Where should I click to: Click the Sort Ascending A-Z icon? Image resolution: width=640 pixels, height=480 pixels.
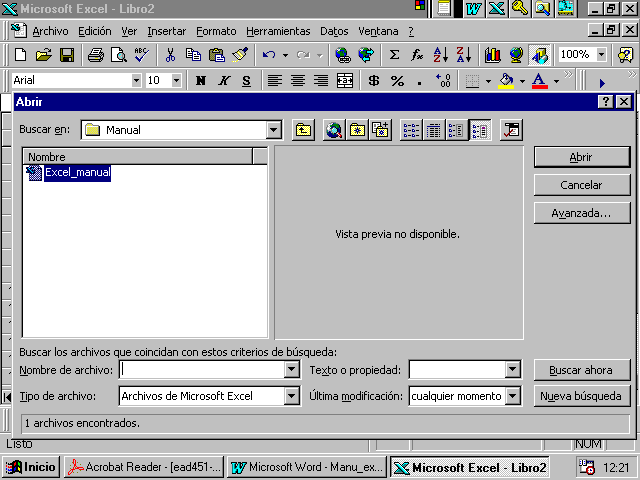point(441,54)
